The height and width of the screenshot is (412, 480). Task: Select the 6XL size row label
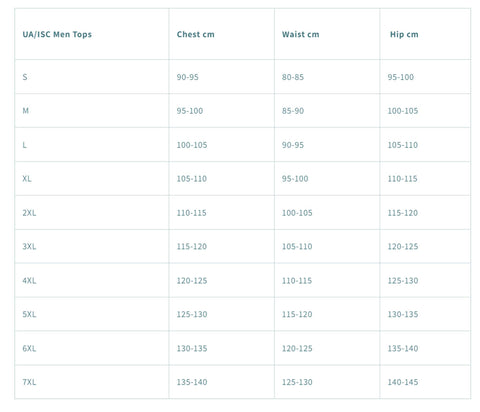29,348
